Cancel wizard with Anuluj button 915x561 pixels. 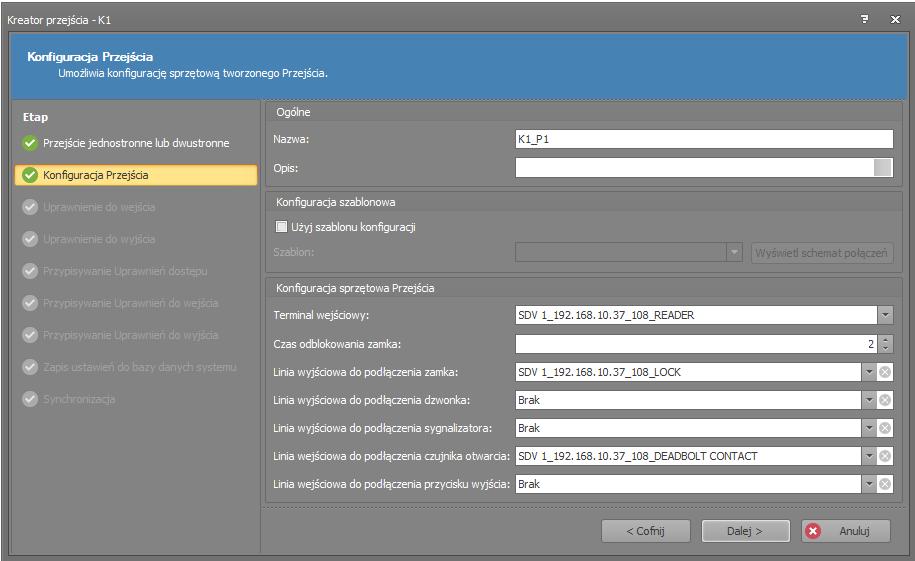(846, 531)
